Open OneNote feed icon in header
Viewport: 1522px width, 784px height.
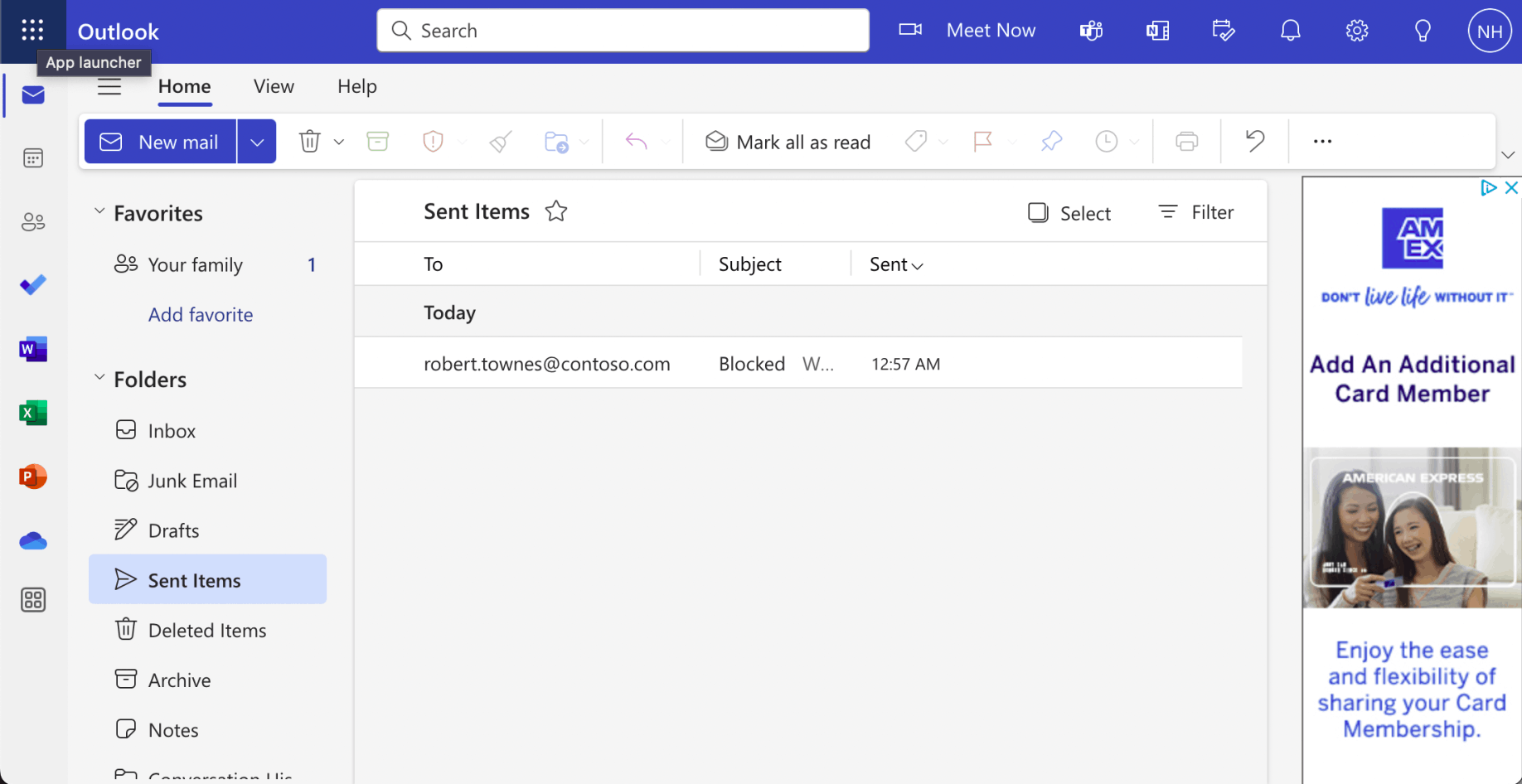tap(1157, 31)
